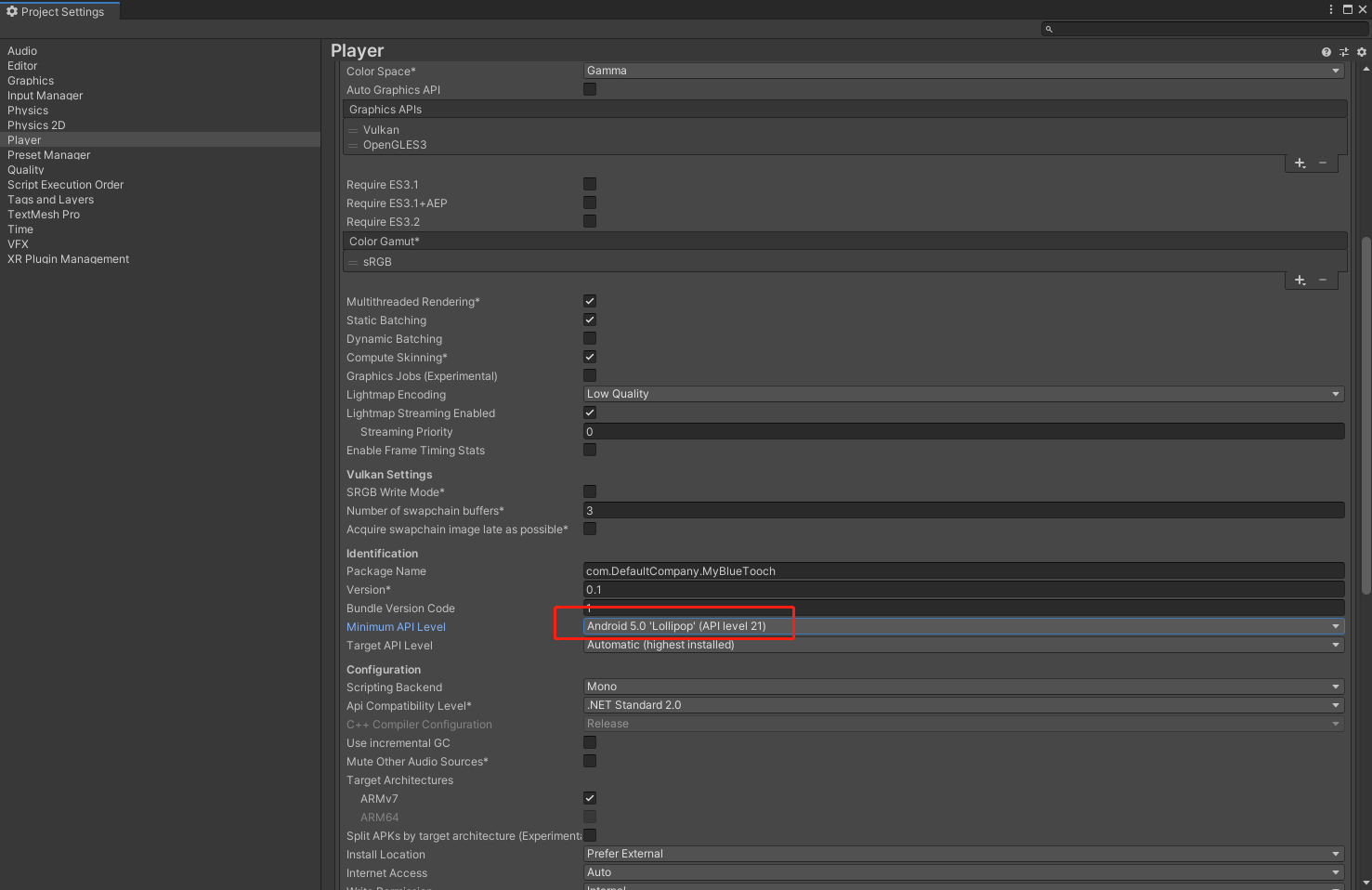Uncheck the ARMv7 target architecture checkbox
Viewport: 1372px width, 890px height.
click(x=590, y=798)
